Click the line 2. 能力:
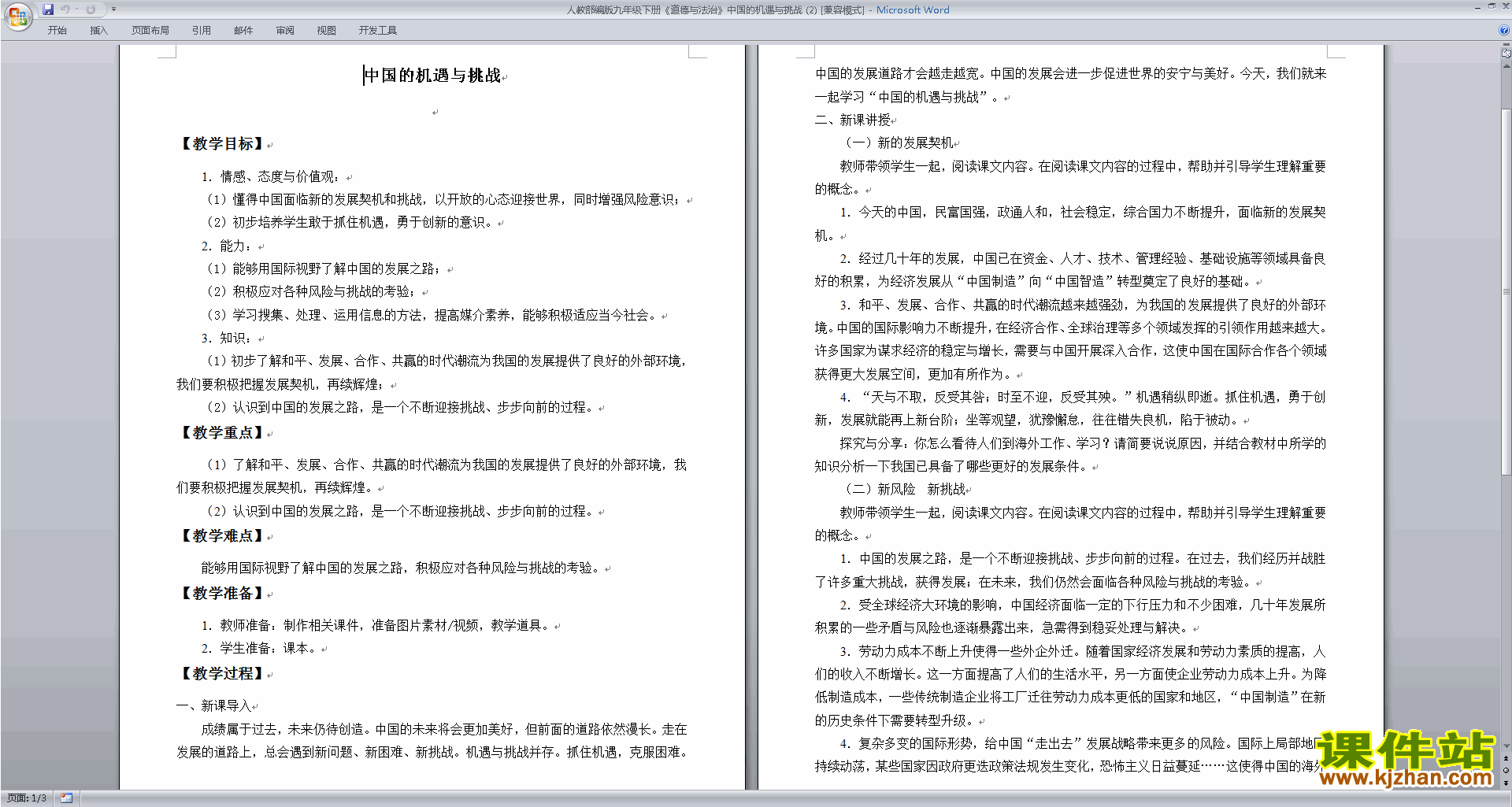 (227, 246)
